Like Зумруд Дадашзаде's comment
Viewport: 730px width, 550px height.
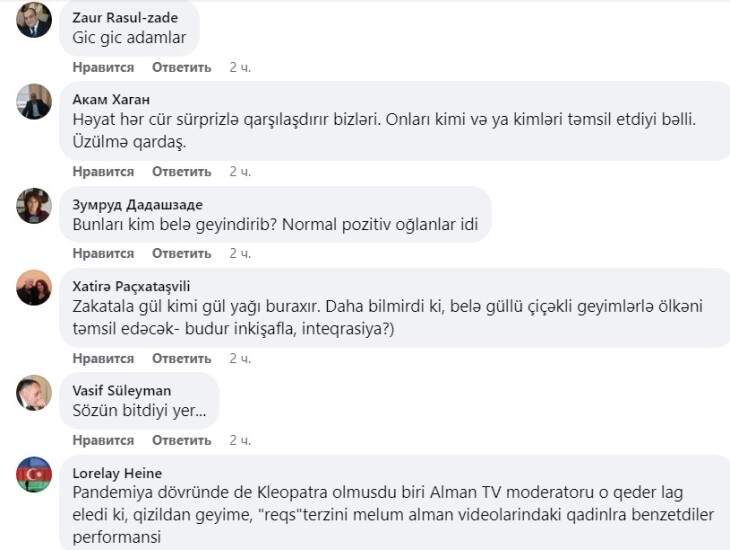[103, 254]
